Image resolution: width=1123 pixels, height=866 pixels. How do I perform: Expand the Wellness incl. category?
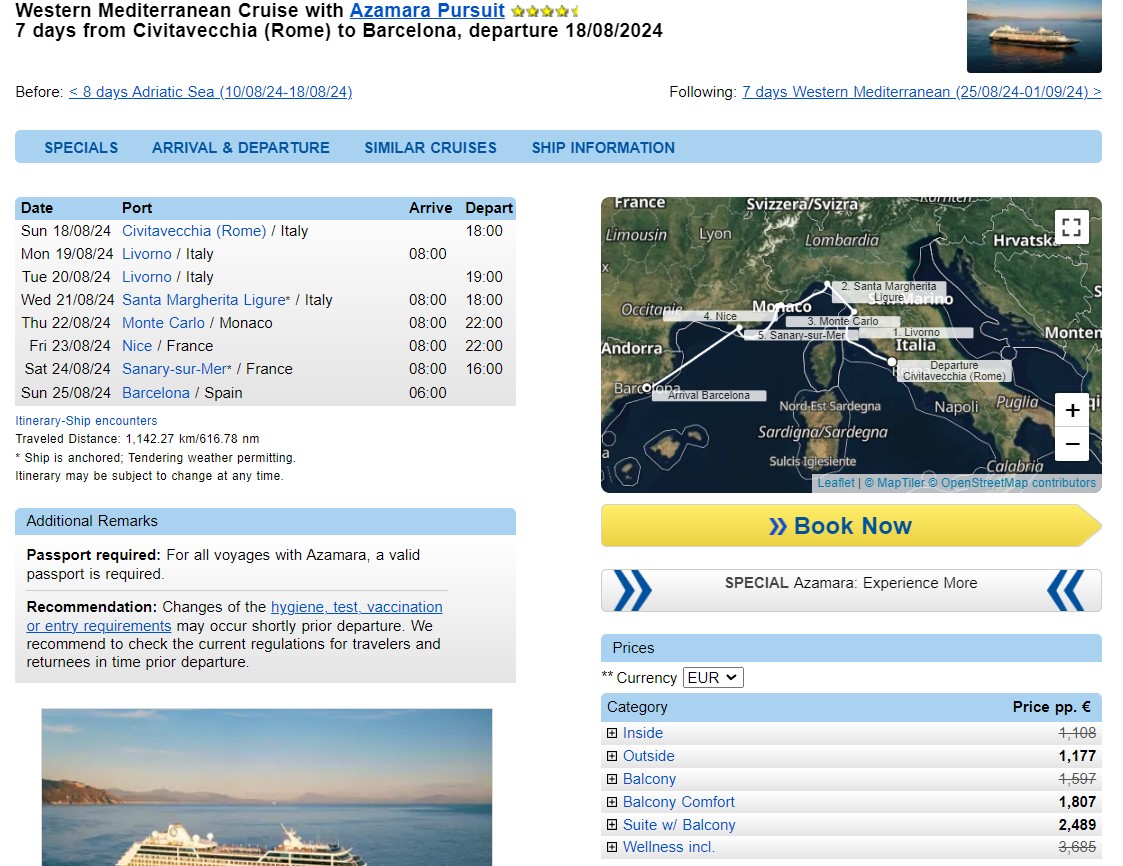[x=612, y=847]
